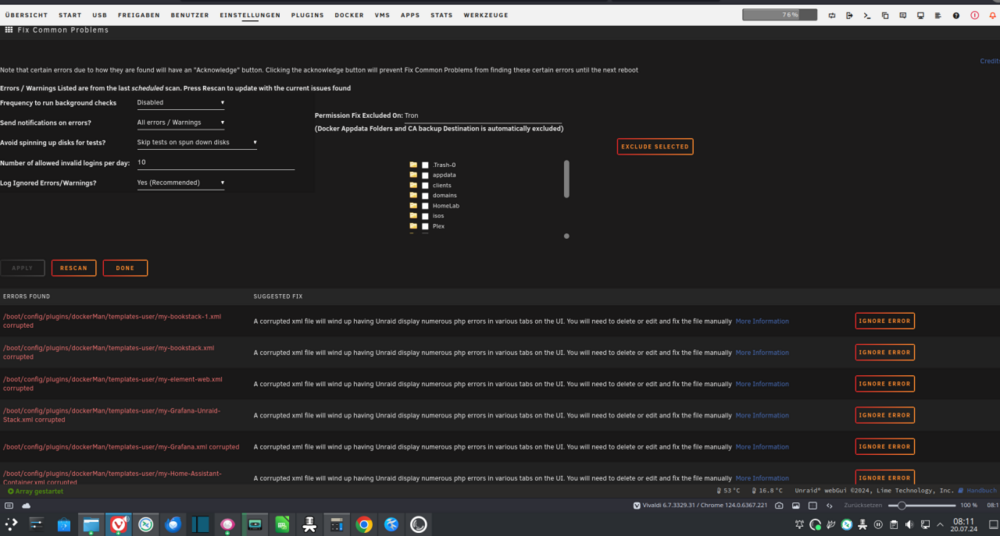
Task: Open More Information for my-Grafana.xml
Action: (x=762, y=447)
